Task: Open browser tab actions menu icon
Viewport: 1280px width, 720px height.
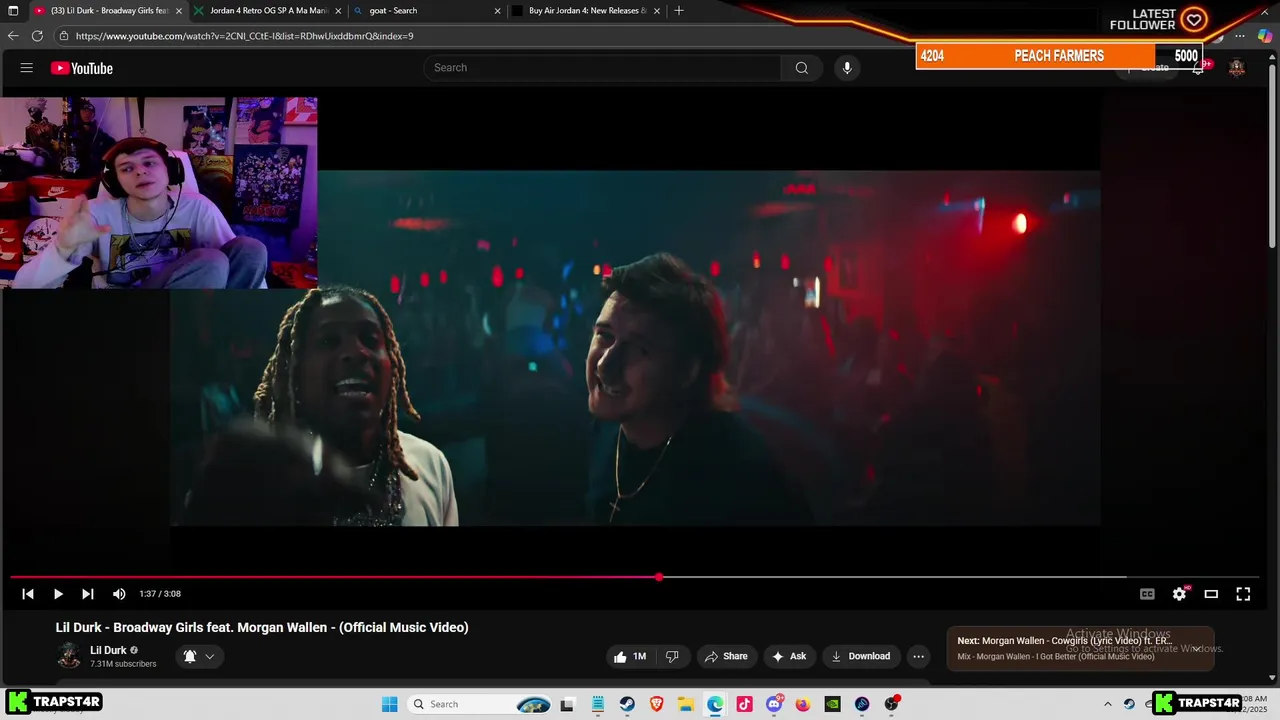Action: [x=13, y=11]
